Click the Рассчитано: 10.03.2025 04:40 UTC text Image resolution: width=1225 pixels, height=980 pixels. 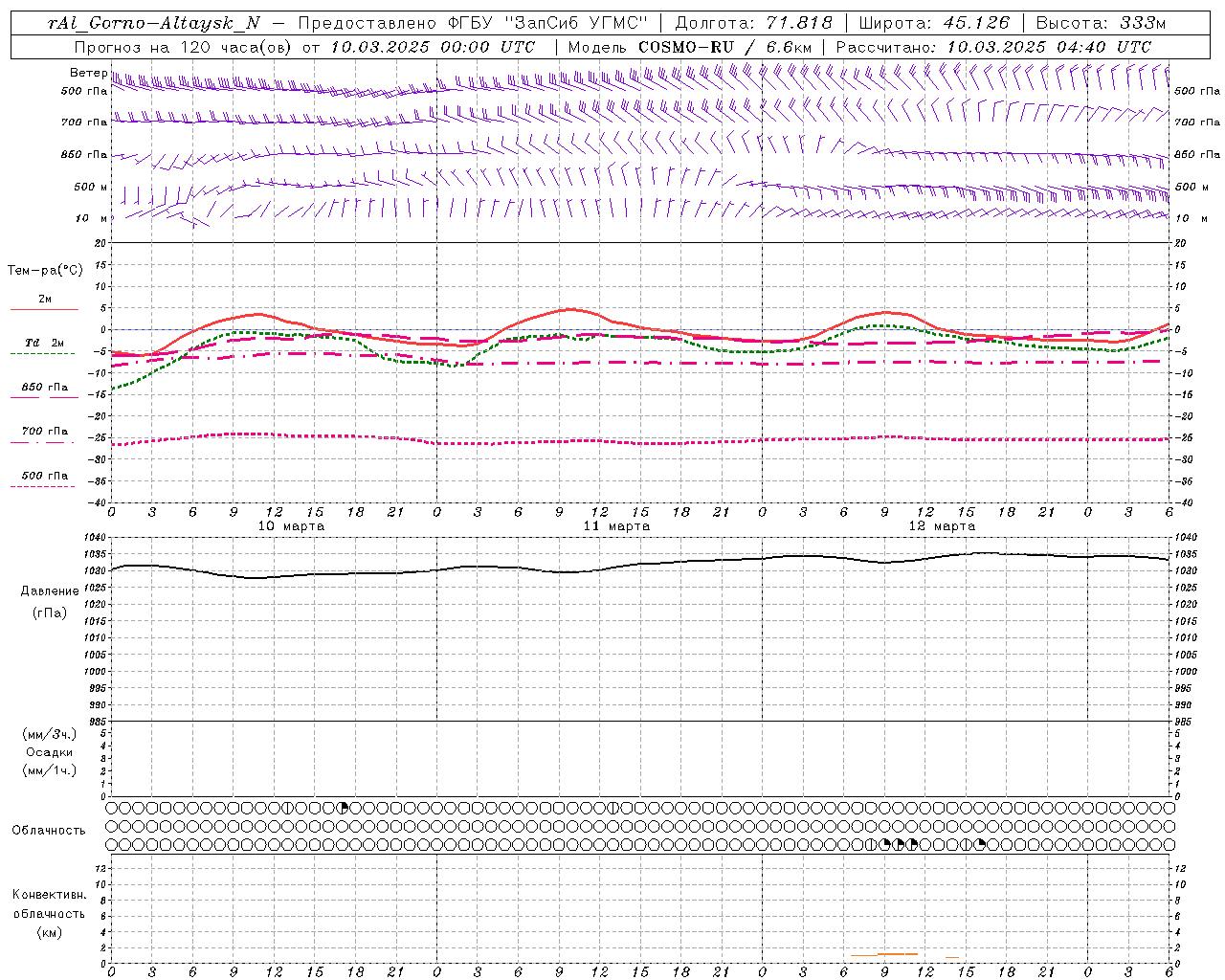[993, 47]
